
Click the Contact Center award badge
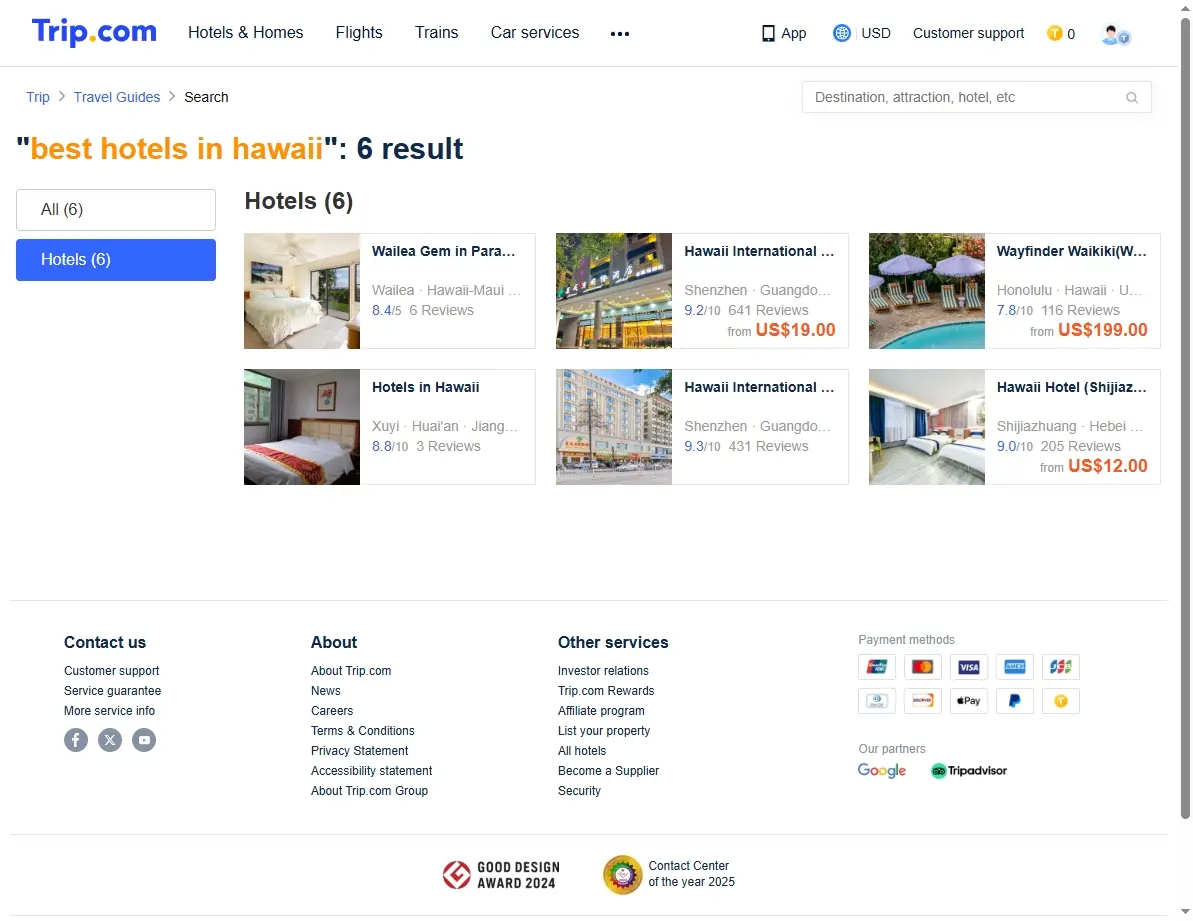coord(670,874)
